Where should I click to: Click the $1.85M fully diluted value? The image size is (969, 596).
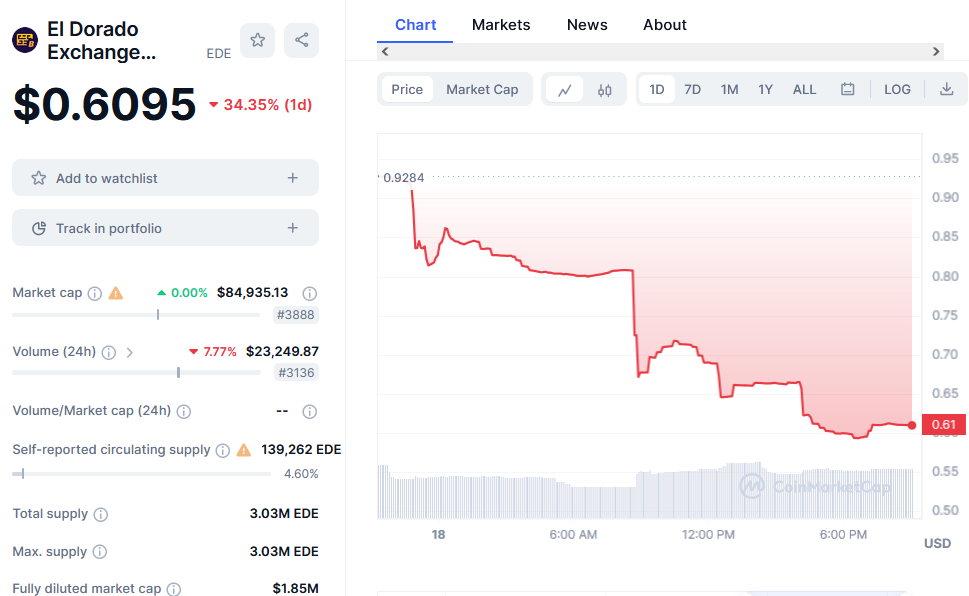coord(295,588)
